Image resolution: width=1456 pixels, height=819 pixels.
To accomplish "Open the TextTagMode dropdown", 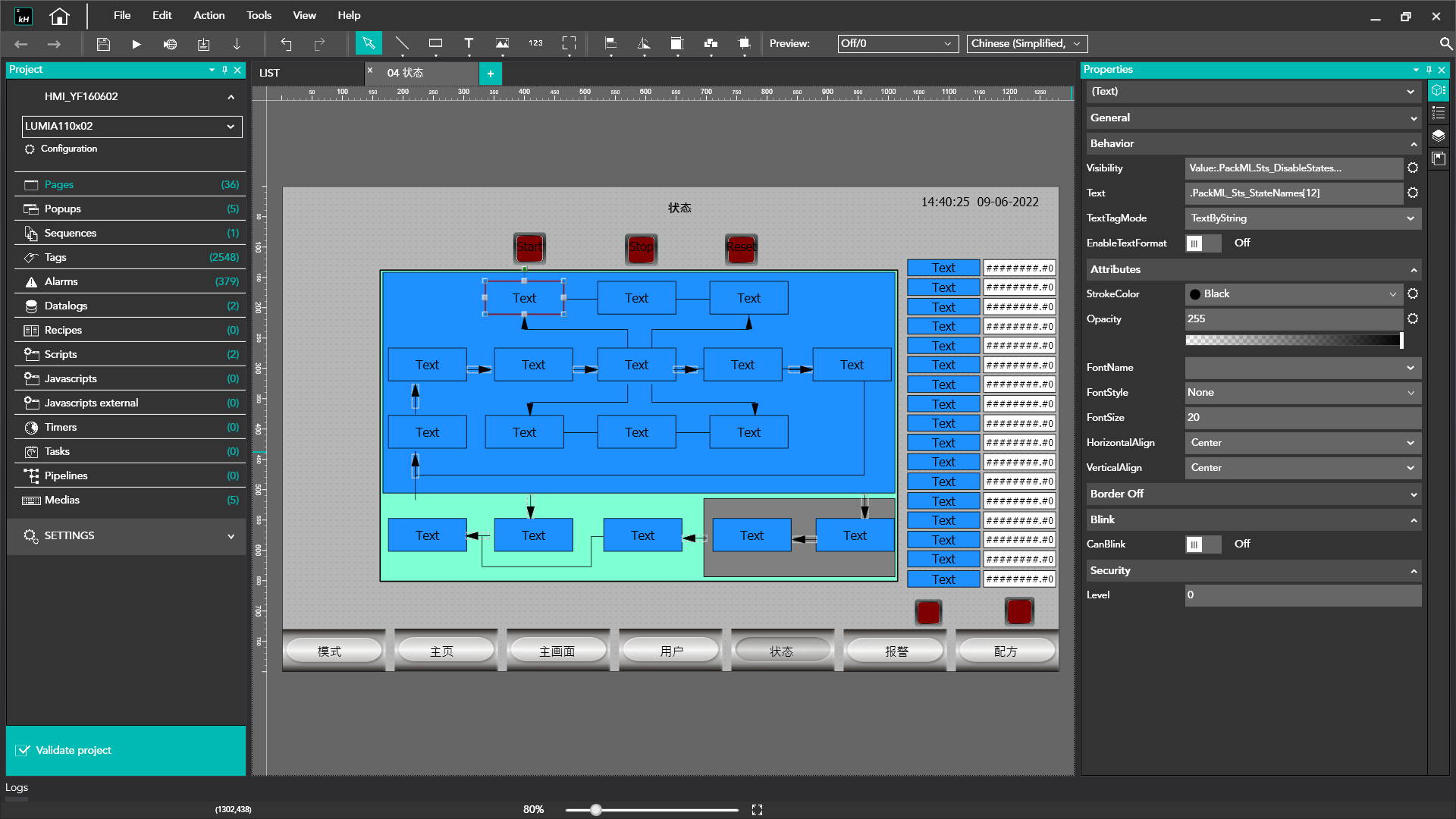I will [1302, 218].
